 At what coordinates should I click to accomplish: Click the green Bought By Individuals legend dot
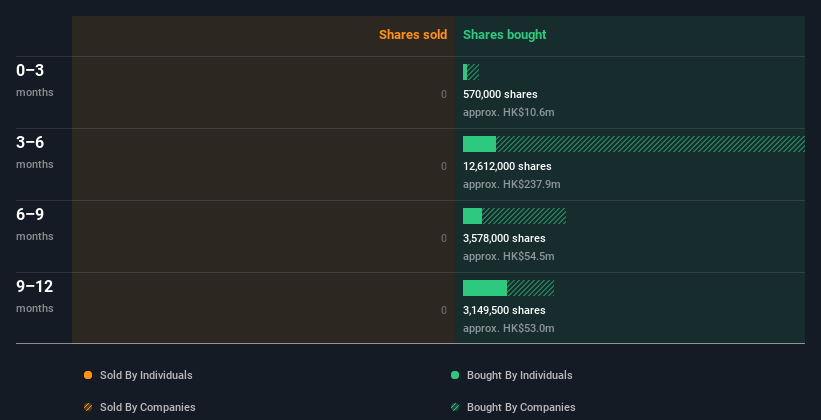tap(455, 375)
